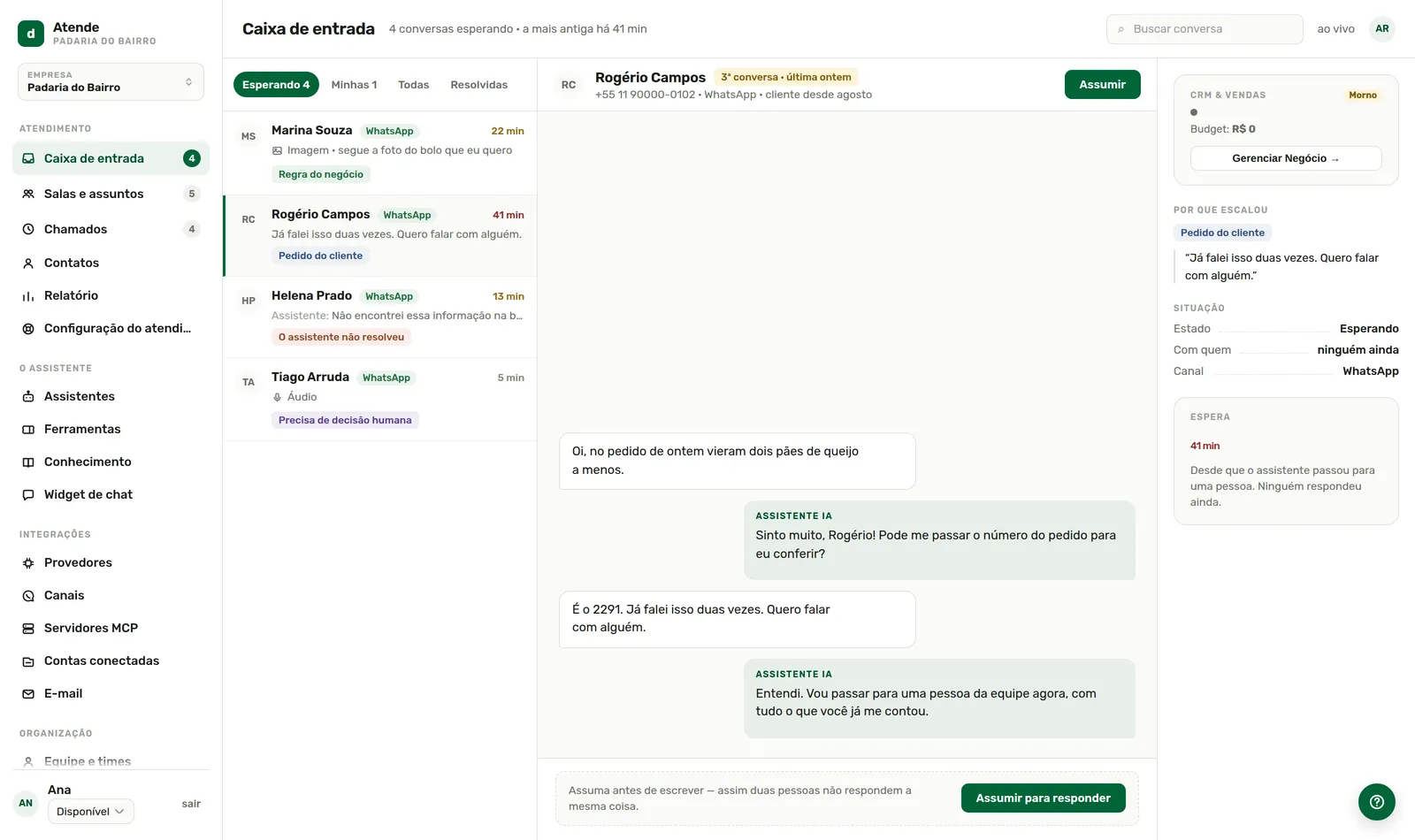Open Tiago Arruda conversation

pyautogui.click(x=380, y=400)
